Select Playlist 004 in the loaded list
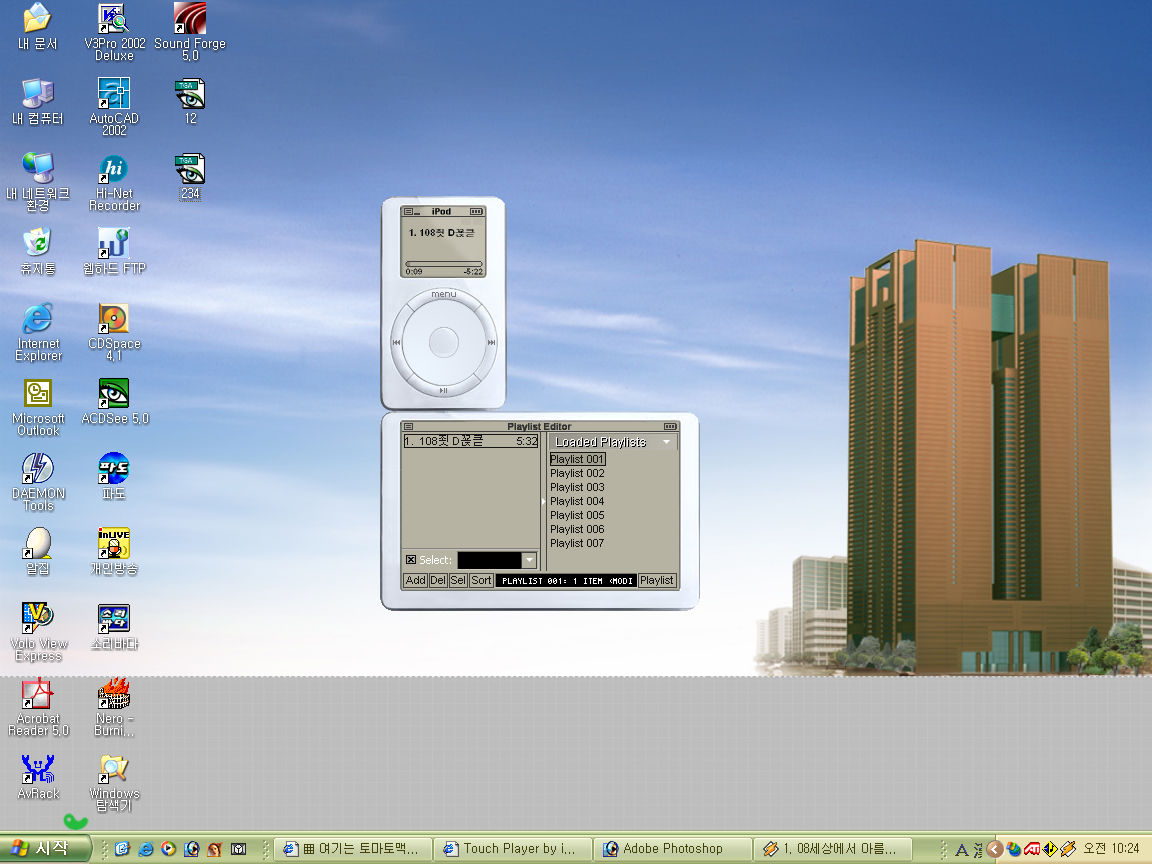Viewport: 1152px width, 864px height. [577, 501]
